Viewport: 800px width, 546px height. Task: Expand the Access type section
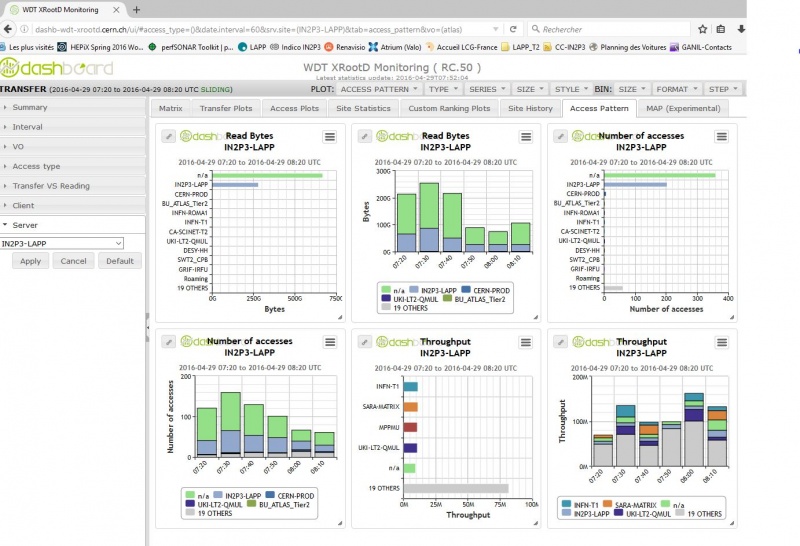[72, 166]
